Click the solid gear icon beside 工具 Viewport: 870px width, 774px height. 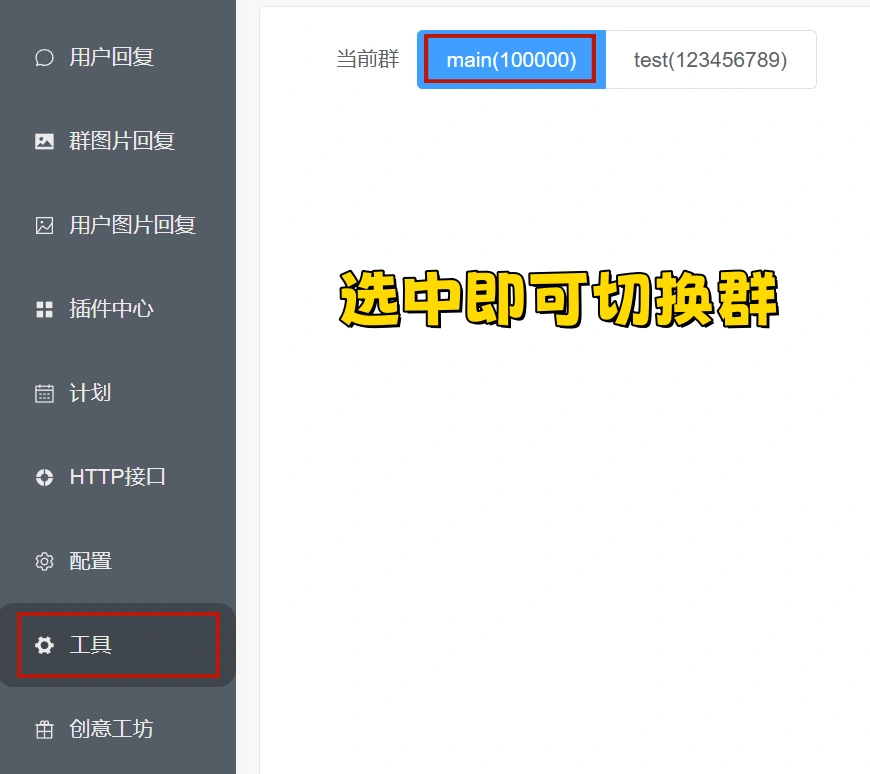(44, 645)
